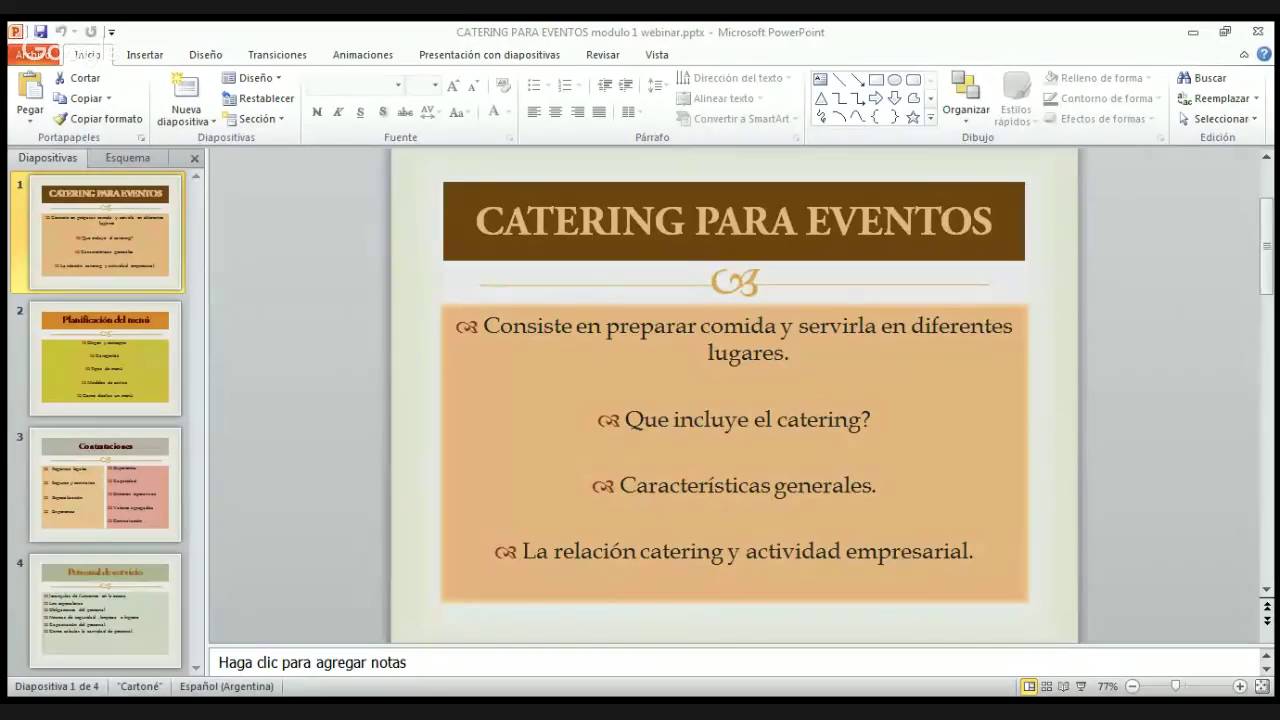Clear all formatting eraser icon
1280x720 pixels.
(503, 86)
